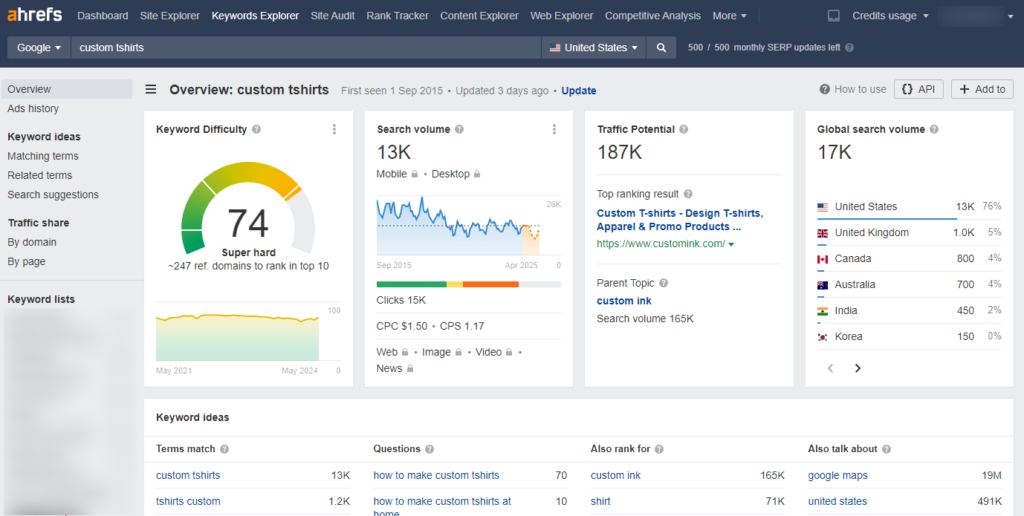Click the Add to button
Viewport: 1024px width, 516px height.
982,89
